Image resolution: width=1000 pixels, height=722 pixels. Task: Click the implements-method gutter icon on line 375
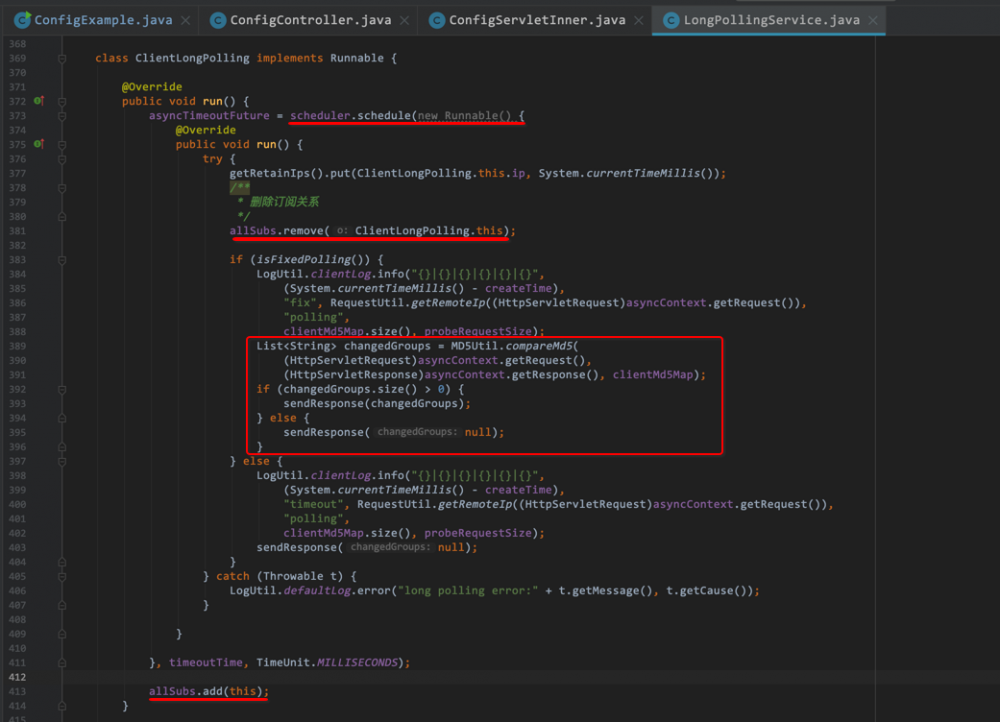[38, 144]
